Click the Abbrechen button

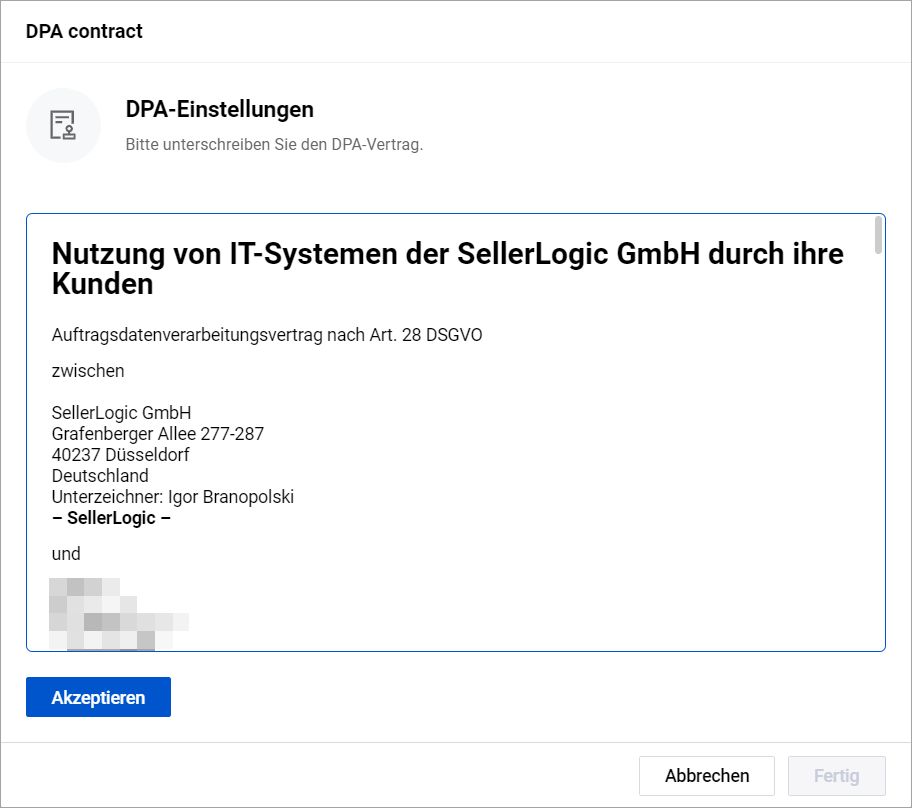707,776
